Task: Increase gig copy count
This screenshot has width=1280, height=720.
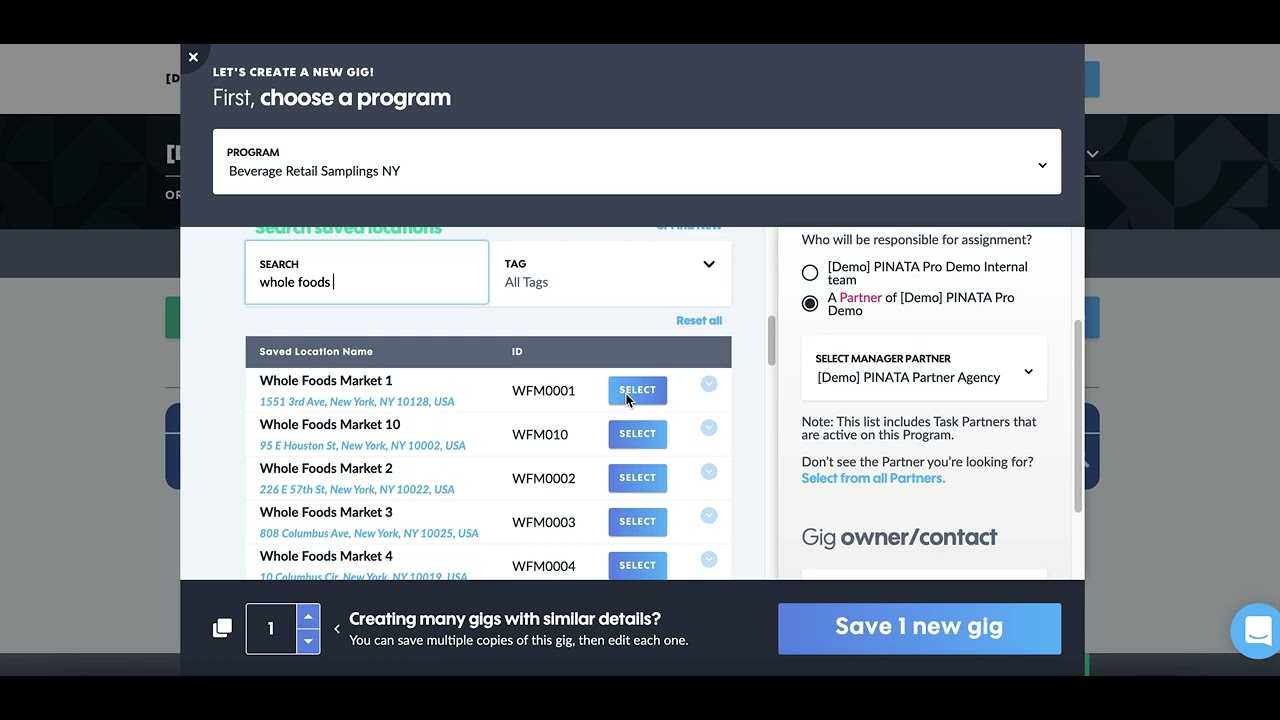Action: point(308,616)
